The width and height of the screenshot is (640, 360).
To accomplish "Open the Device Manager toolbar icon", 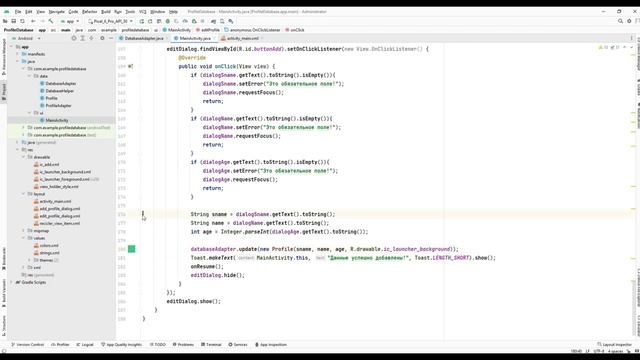I will (222, 21).
